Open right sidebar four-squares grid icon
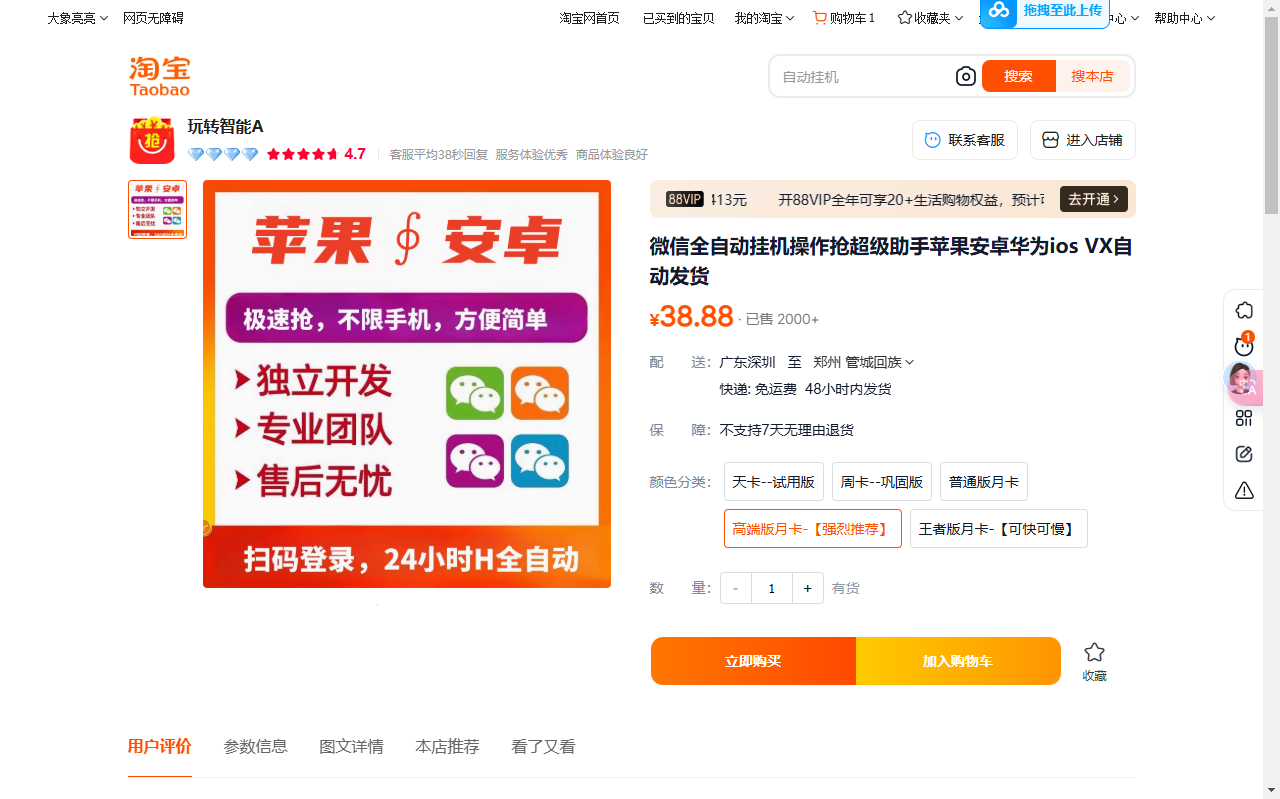 tap(1244, 418)
